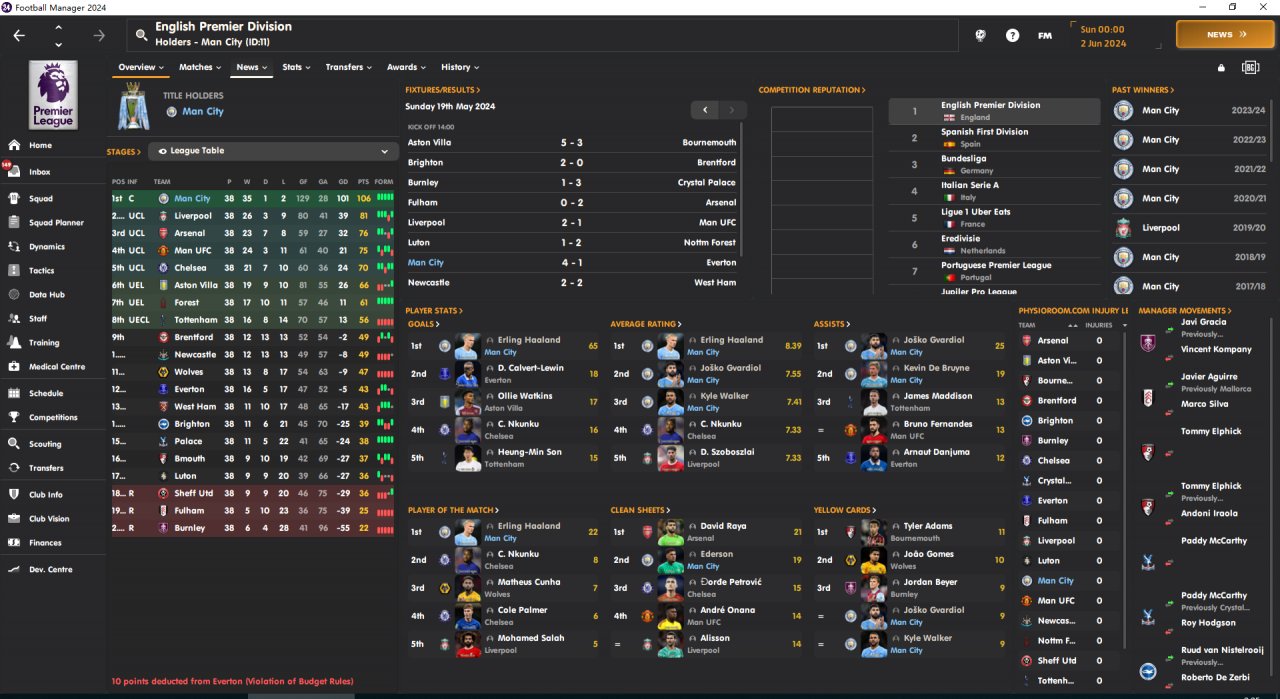The width and height of the screenshot is (1280, 699).
Task: Open Schedule from the sidebar
Action: click(x=46, y=394)
